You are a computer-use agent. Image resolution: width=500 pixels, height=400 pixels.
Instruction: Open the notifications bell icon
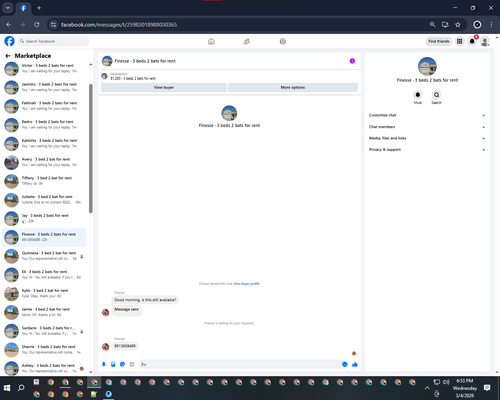tap(472, 41)
